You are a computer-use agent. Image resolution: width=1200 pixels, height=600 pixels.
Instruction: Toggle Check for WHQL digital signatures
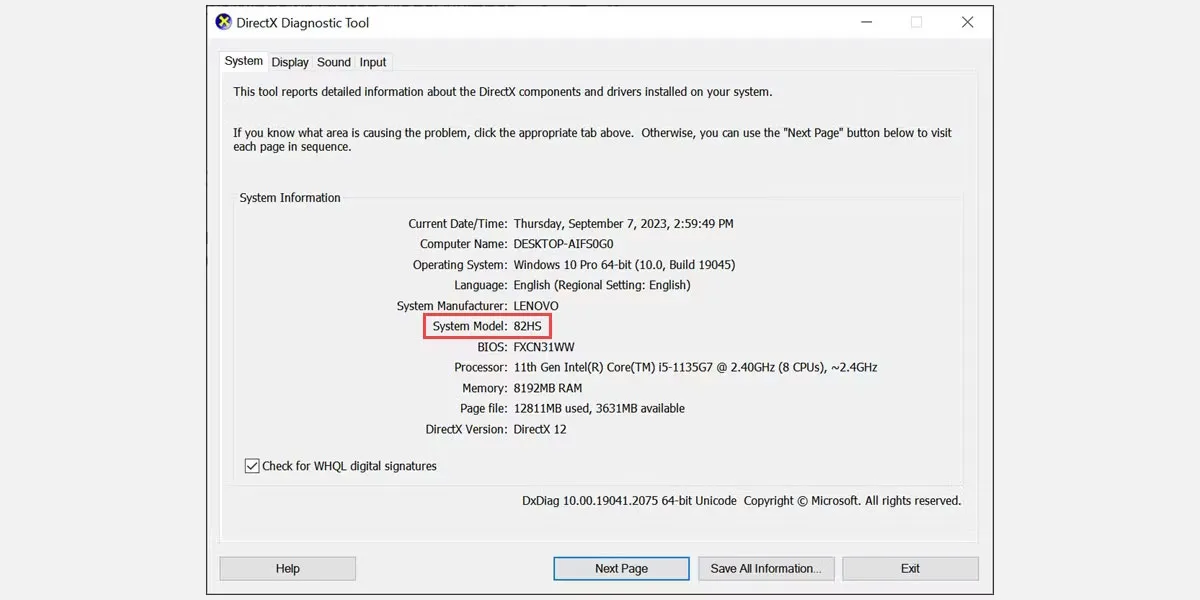pos(251,465)
